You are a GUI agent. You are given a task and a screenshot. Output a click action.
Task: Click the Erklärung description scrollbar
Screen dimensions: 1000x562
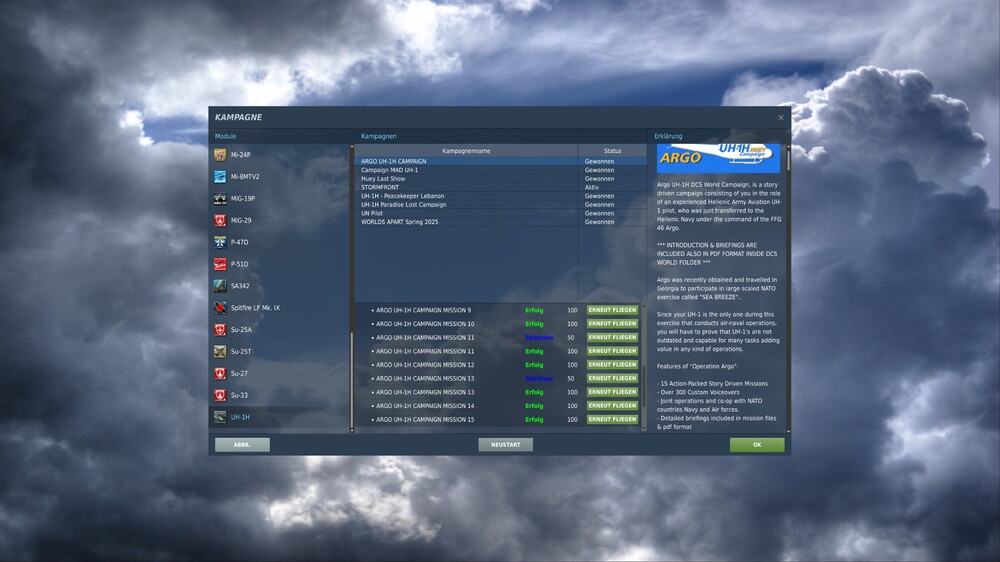coord(788,158)
